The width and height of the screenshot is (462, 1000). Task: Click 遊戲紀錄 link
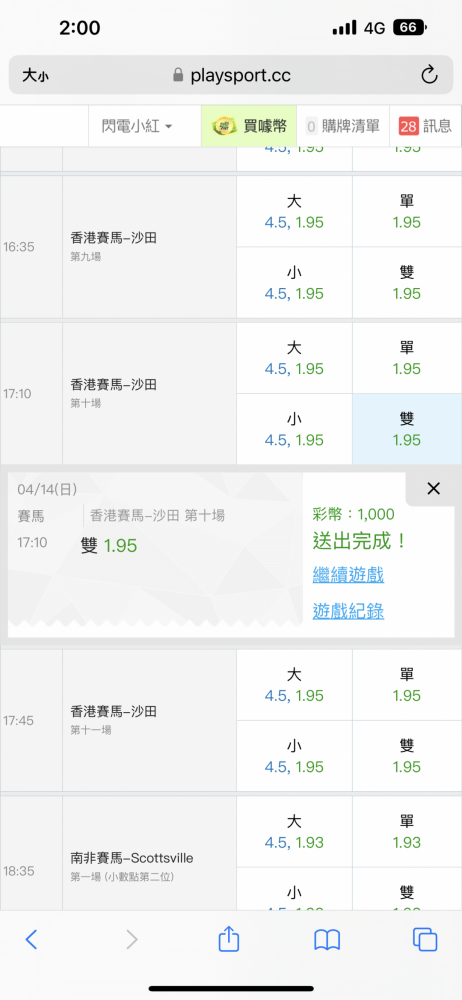click(348, 612)
